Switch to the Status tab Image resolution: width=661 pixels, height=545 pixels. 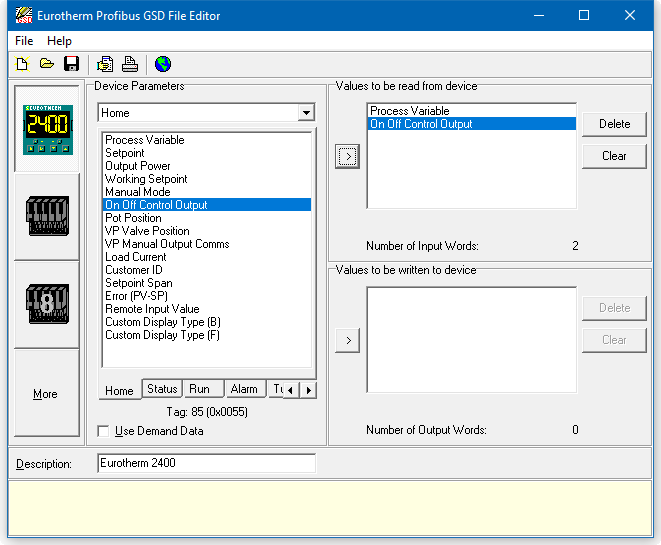click(162, 389)
